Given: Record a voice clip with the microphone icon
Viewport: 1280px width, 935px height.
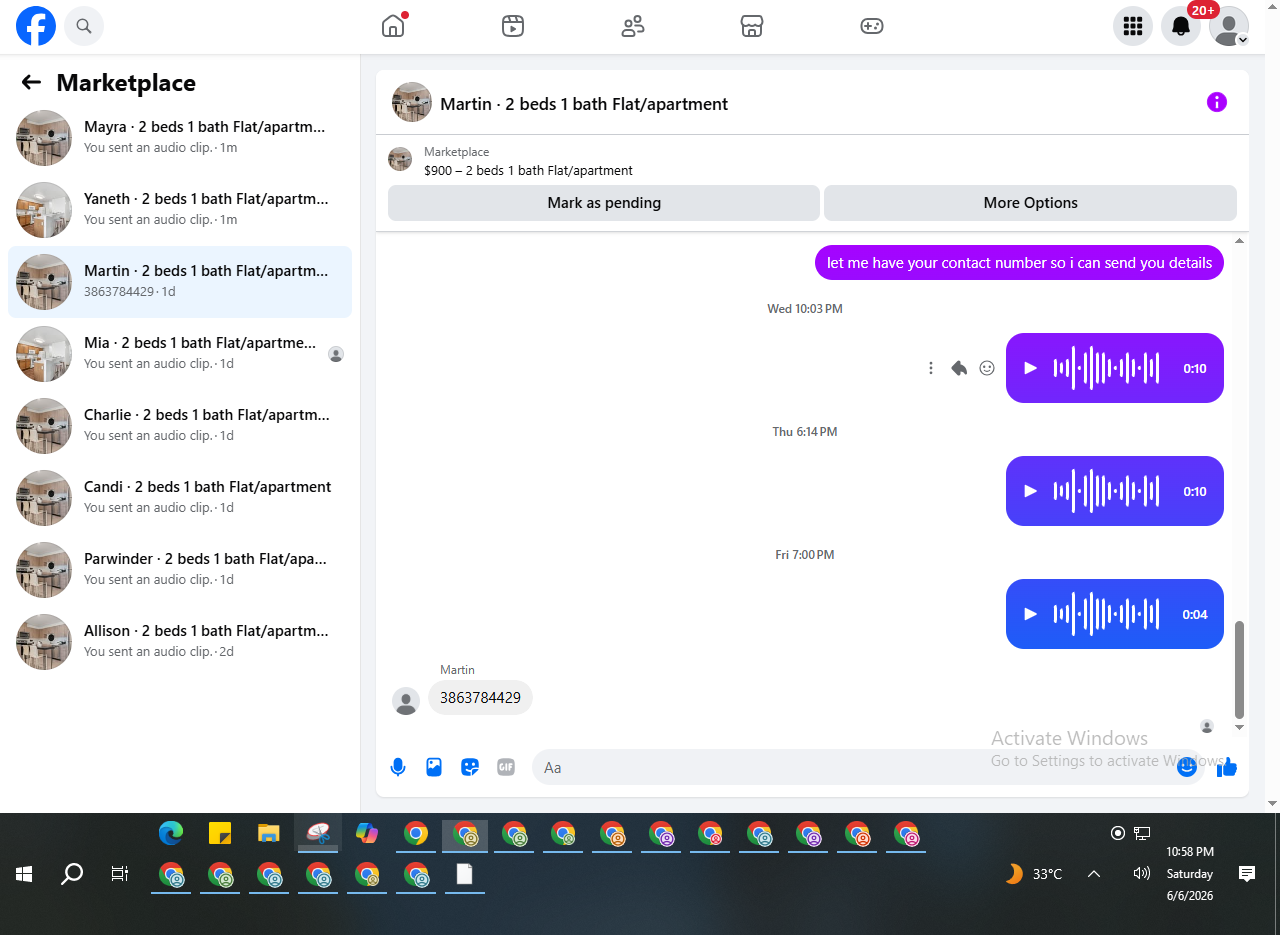Looking at the screenshot, I should pos(398,767).
